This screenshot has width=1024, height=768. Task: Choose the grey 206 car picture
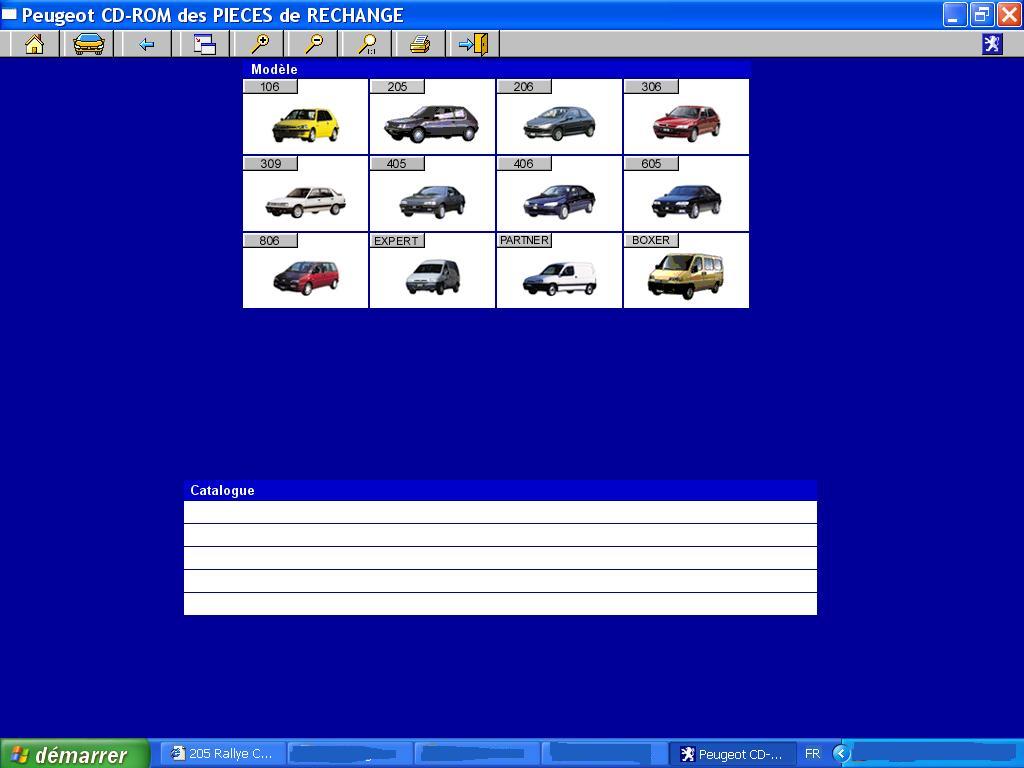click(x=559, y=124)
